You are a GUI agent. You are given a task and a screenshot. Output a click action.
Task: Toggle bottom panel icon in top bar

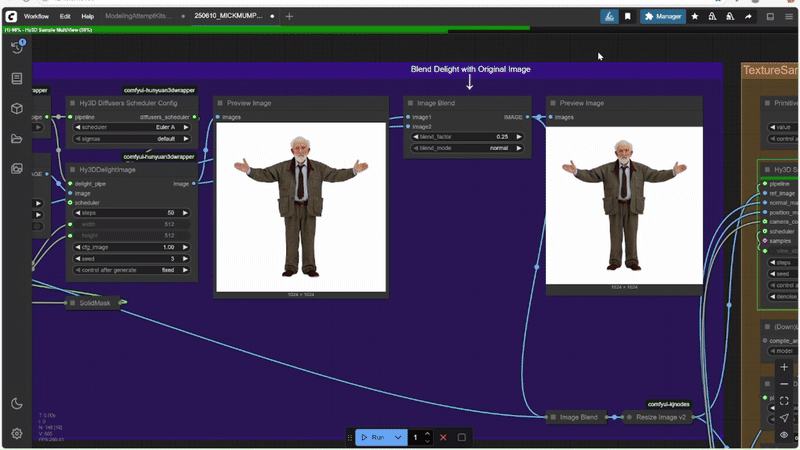[770, 16]
